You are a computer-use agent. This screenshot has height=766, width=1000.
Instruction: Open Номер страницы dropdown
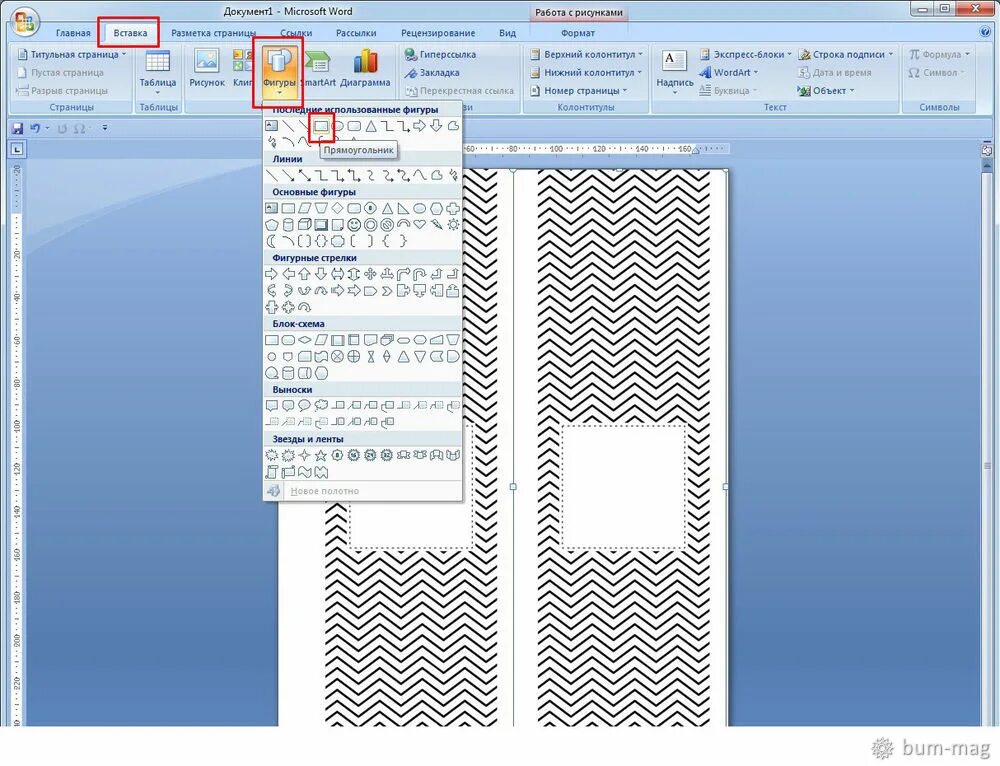click(x=578, y=91)
